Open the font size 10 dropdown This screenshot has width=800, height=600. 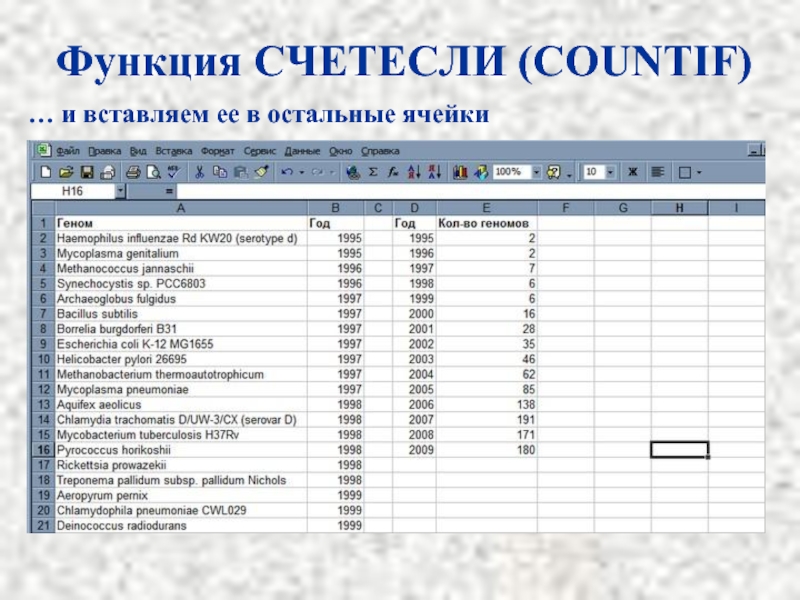click(x=610, y=172)
